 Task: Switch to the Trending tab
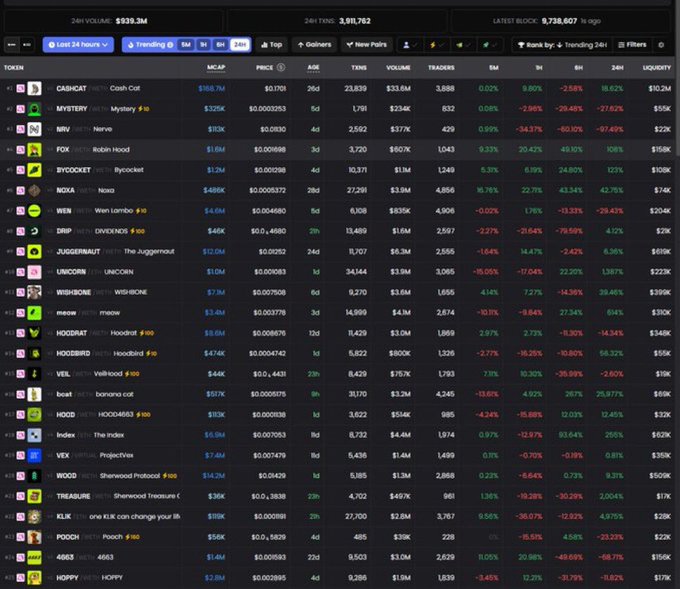click(x=150, y=45)
